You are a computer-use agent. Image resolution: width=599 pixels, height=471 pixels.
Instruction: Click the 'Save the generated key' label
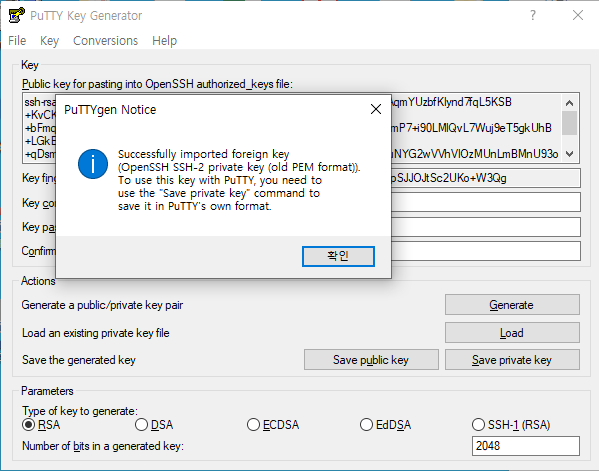pos(79,360)
